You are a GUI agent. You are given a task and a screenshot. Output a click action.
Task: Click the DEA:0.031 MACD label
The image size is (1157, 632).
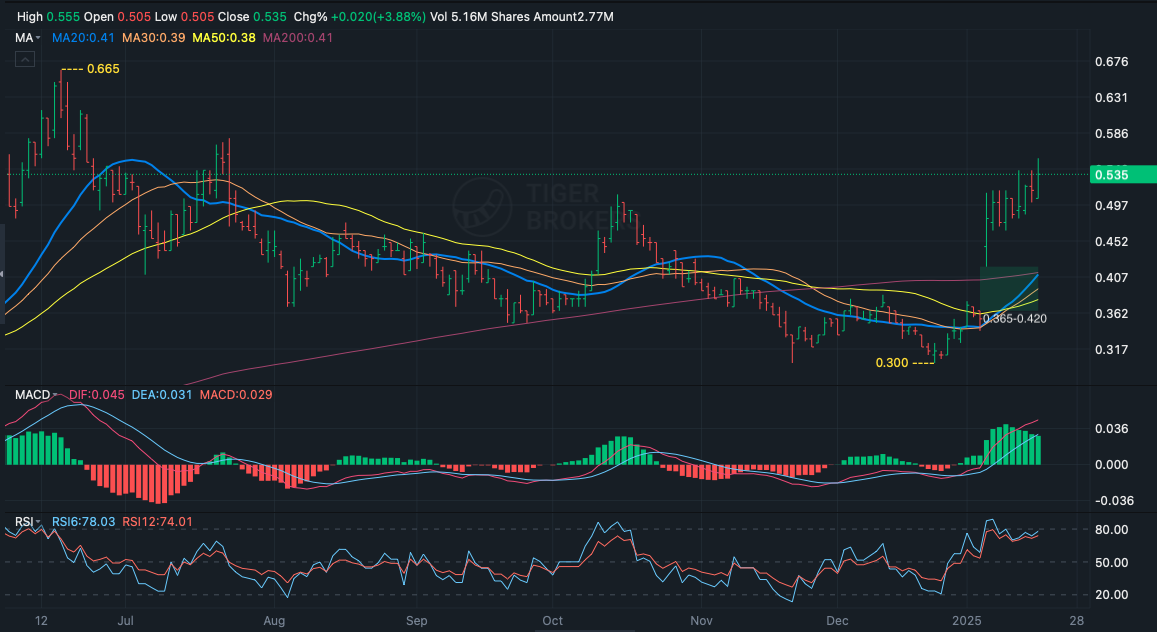click(x=163, y=395)
